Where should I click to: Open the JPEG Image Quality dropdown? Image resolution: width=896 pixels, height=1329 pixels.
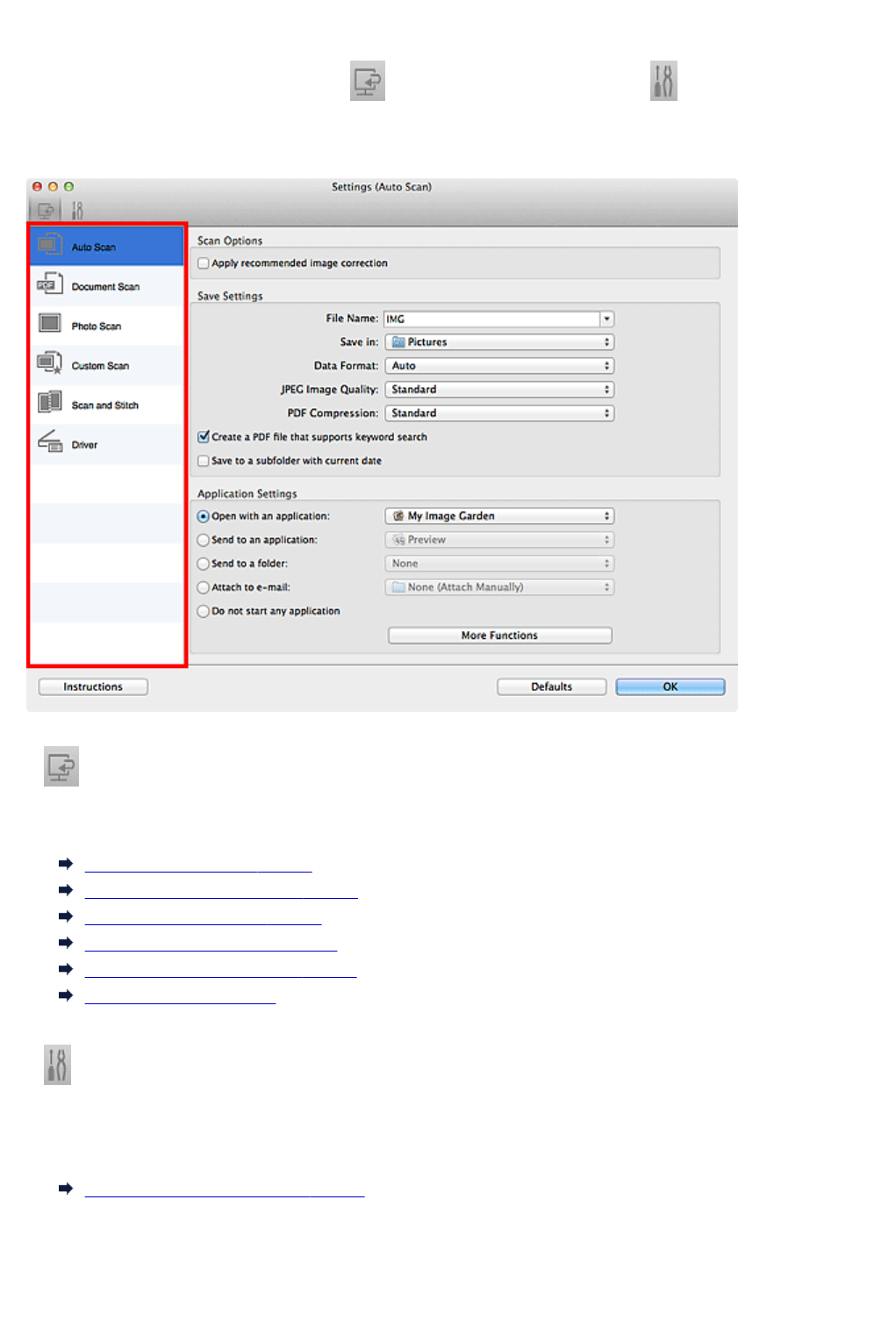[x=499, y=390]
